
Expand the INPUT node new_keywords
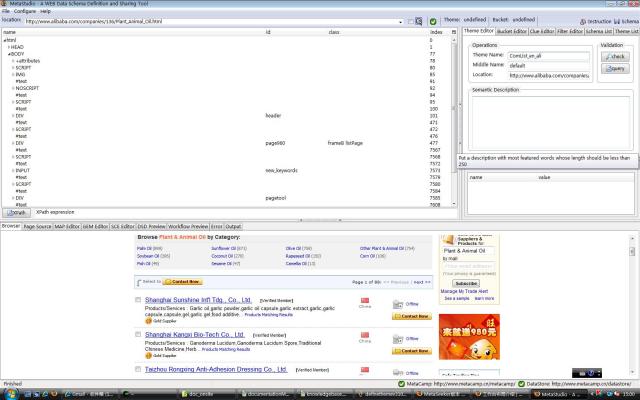coord(13,171)
